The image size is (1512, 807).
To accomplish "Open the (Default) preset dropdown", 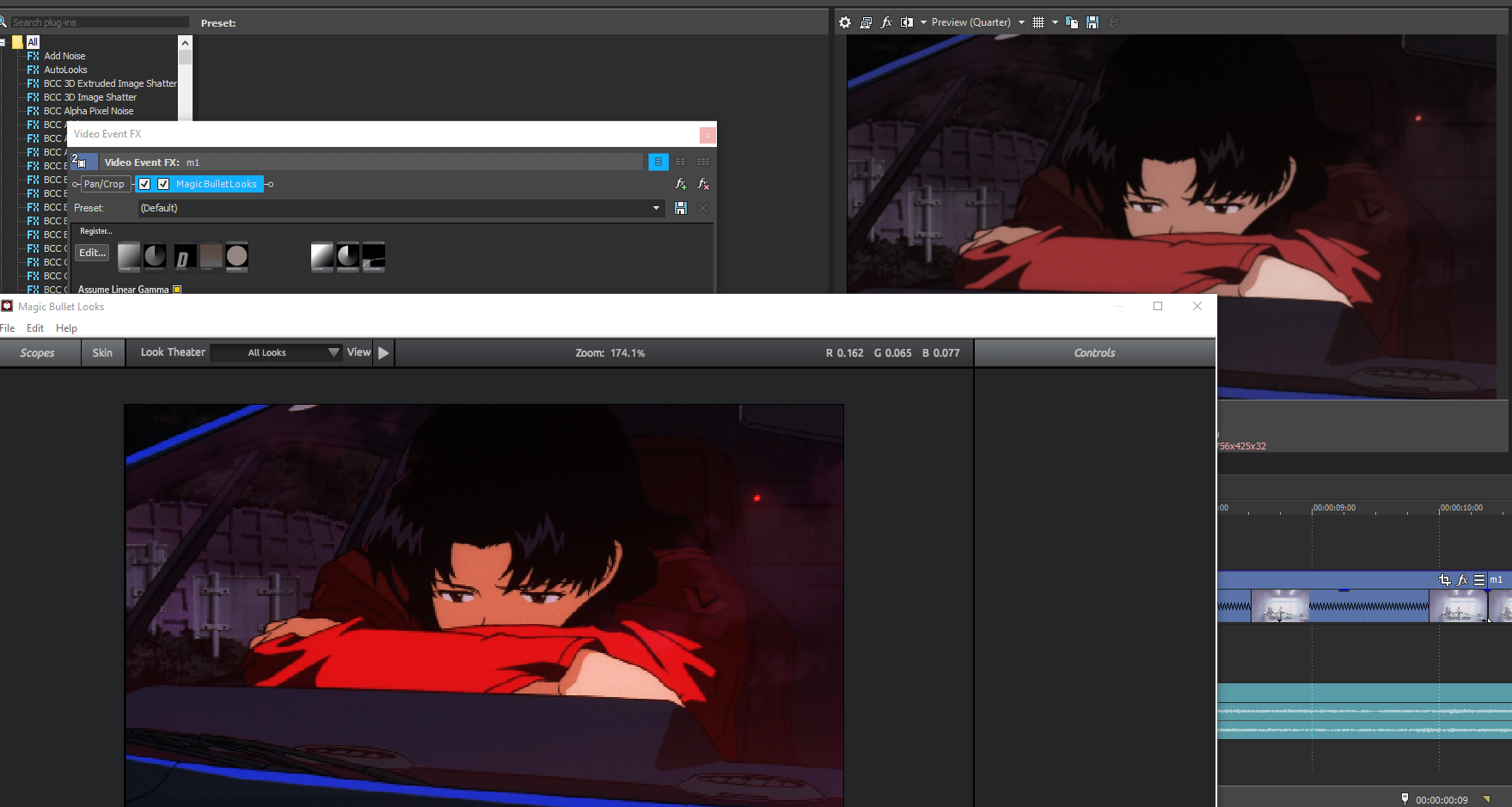I will click(401, 208).
